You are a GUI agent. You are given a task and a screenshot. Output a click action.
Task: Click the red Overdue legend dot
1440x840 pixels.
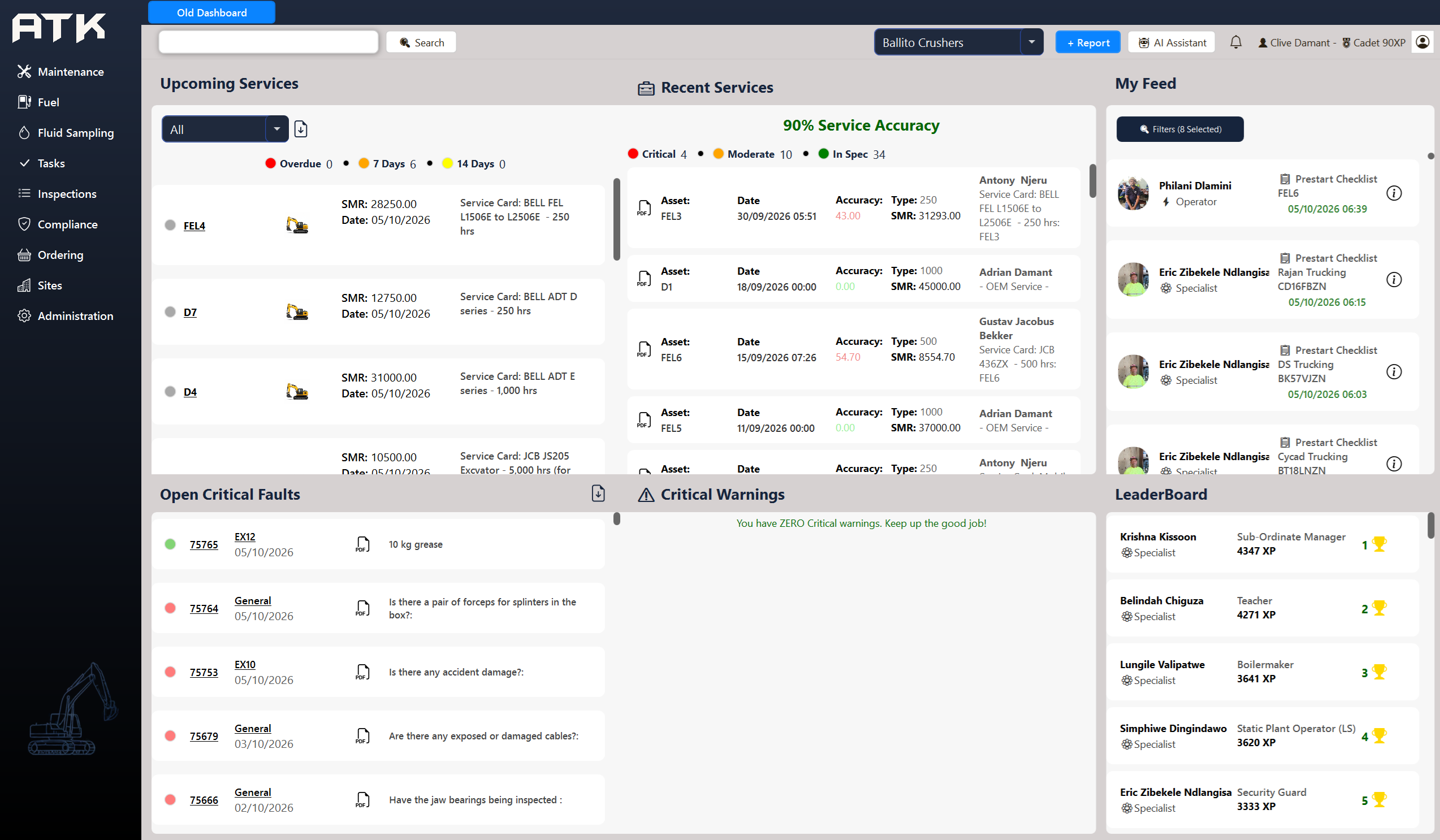pos(270,163)
